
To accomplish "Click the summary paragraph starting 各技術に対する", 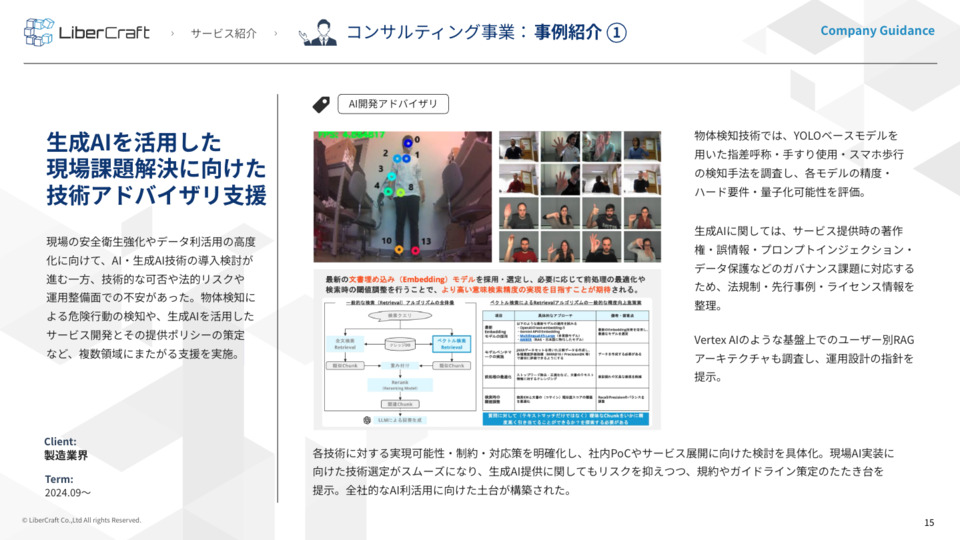I will coord(603,471).
